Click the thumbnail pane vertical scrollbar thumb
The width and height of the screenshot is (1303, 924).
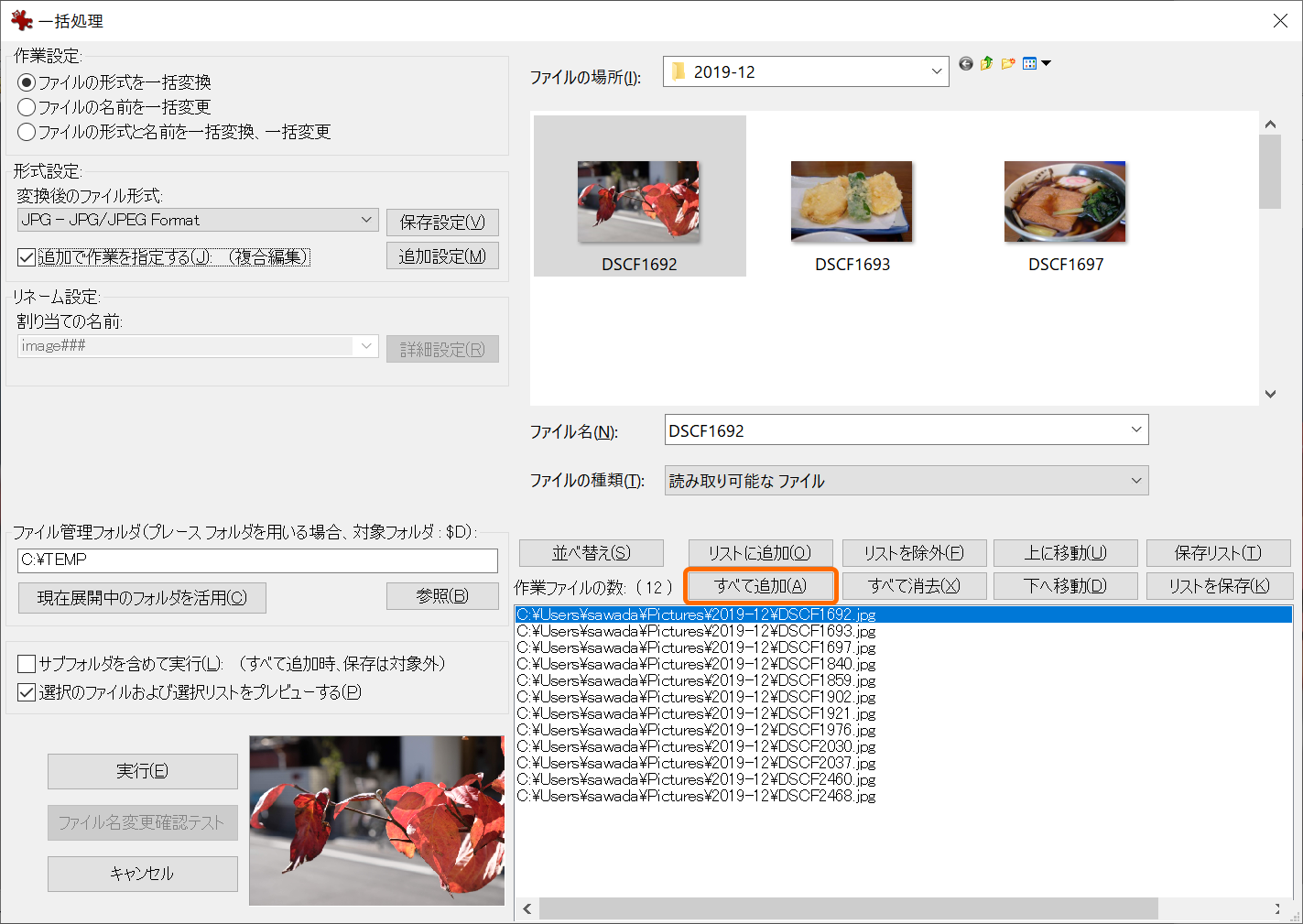pos(1270,172)
